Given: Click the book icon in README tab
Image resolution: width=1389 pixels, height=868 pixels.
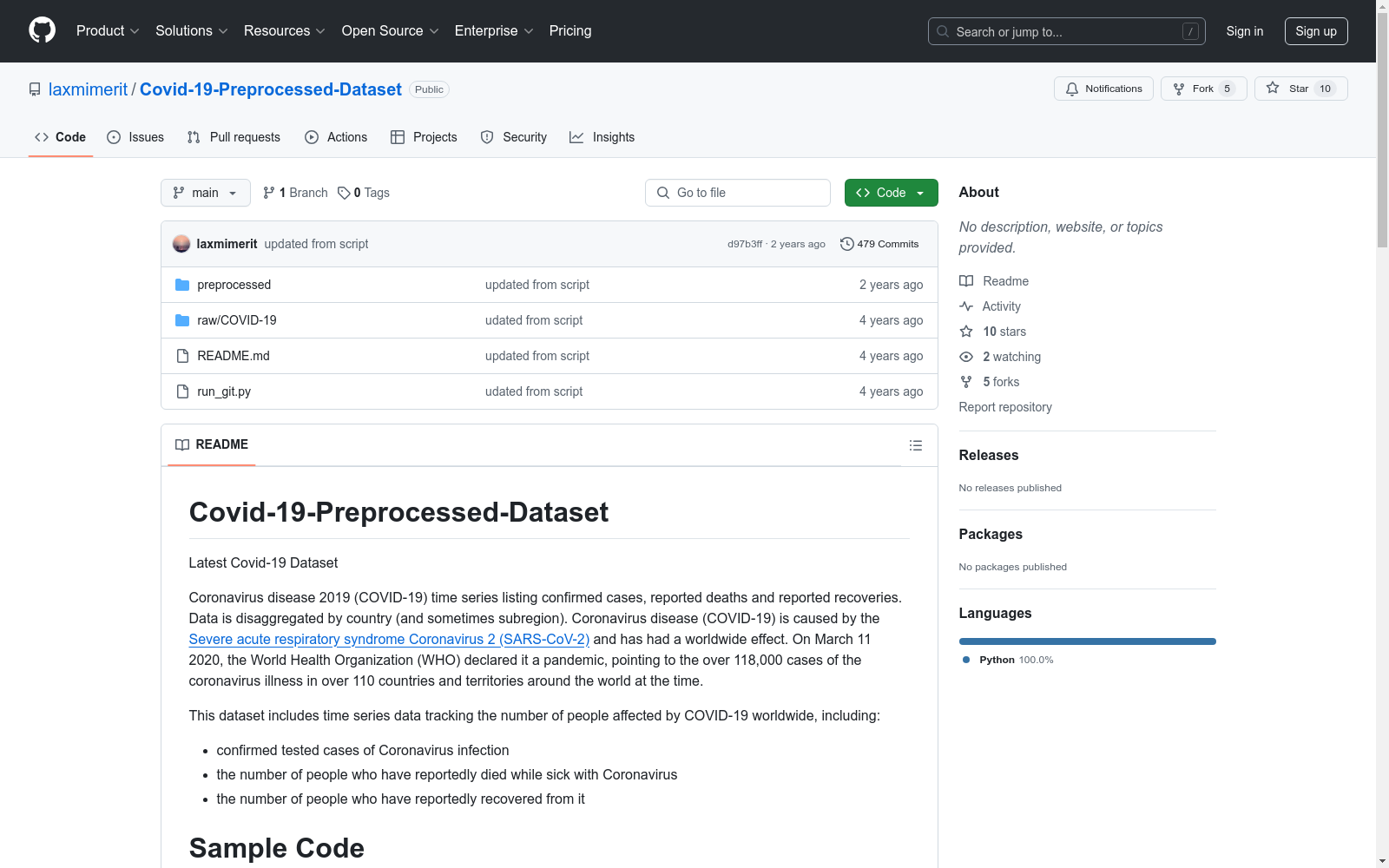Looking at the screenshot, I should click(x=182, y=444).
